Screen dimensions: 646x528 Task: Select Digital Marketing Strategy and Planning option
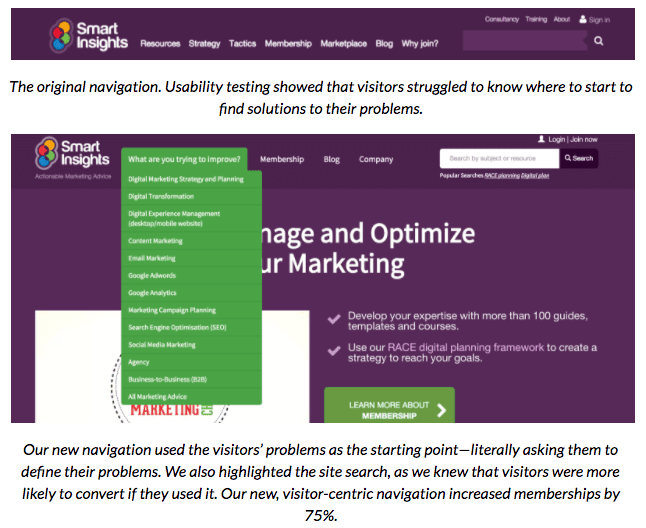(186, 179)
